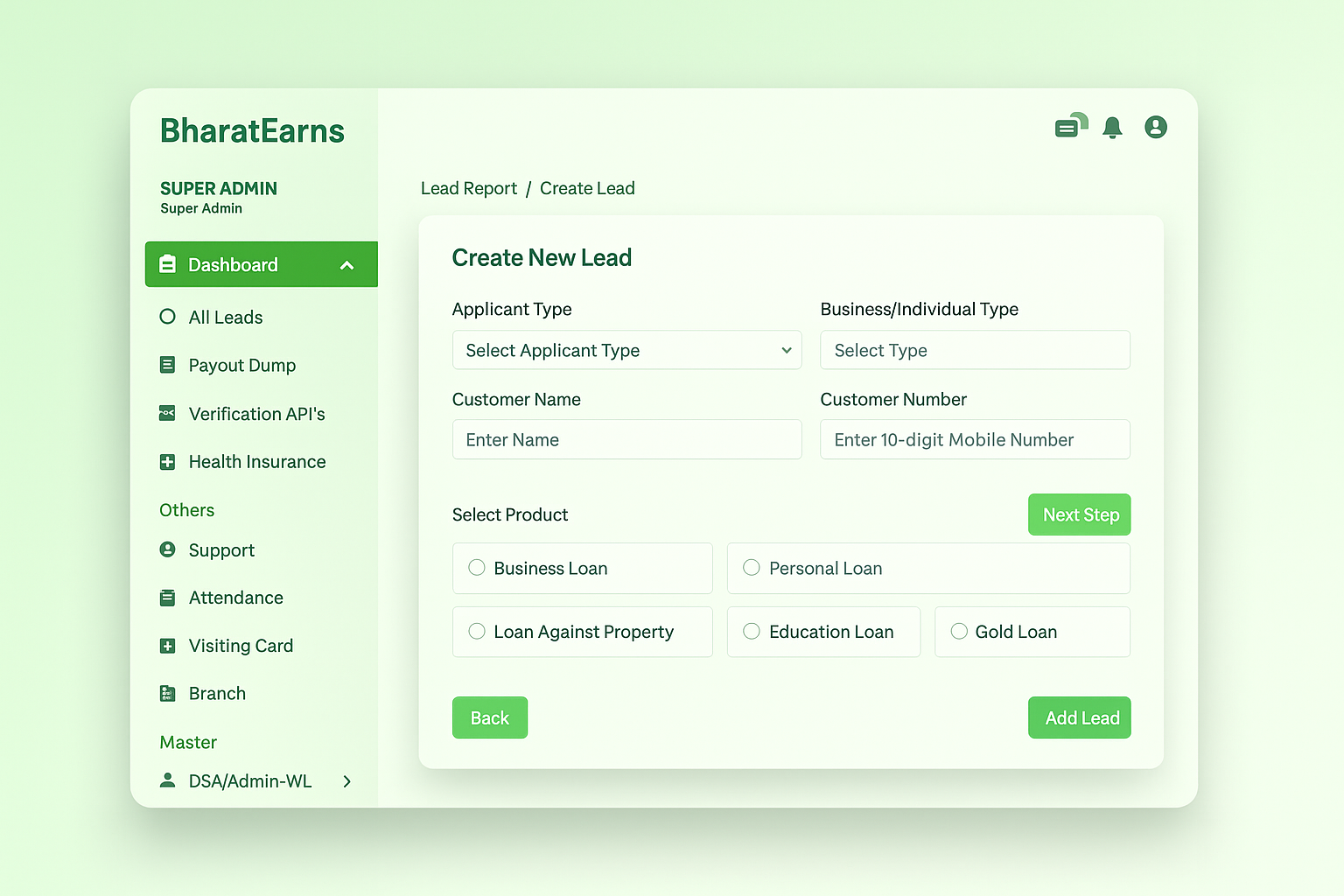Viewport: 1344px width, 896px height.
Task: Click the Add Lead button
Action: coord(1079,717)
